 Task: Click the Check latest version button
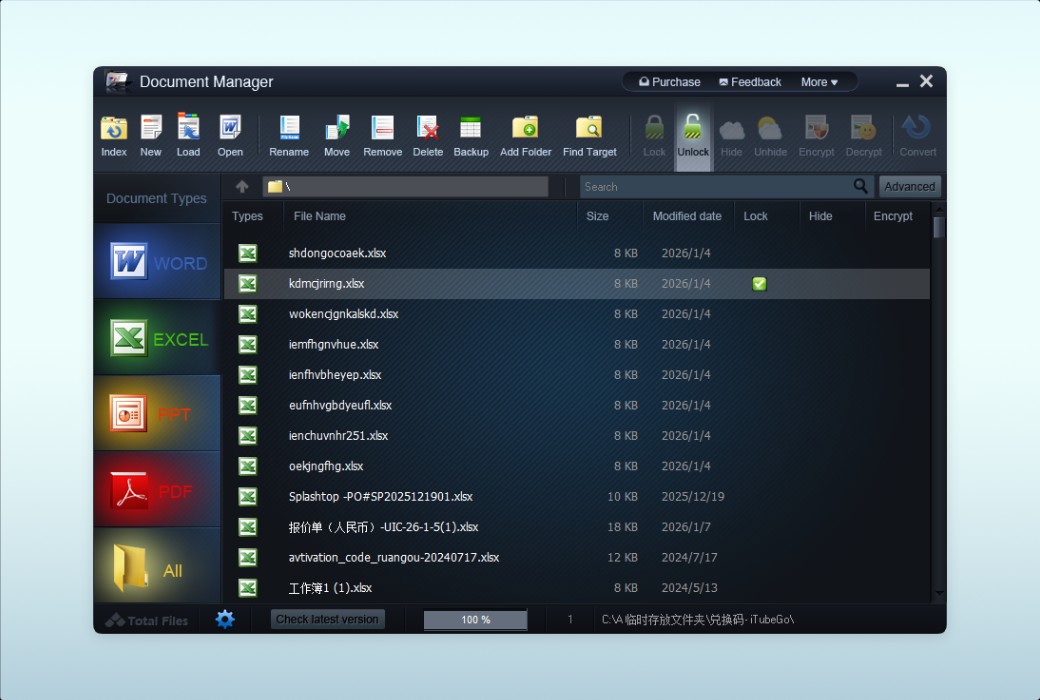tap(327, 619)
